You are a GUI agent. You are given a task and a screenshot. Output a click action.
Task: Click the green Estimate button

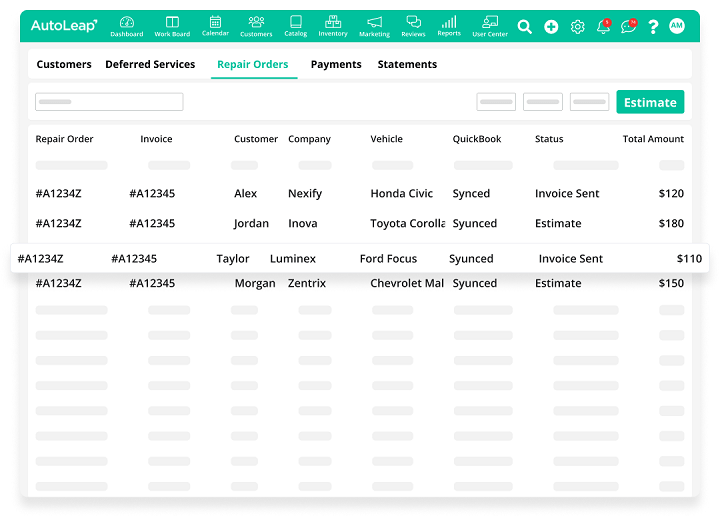point(650,102)
